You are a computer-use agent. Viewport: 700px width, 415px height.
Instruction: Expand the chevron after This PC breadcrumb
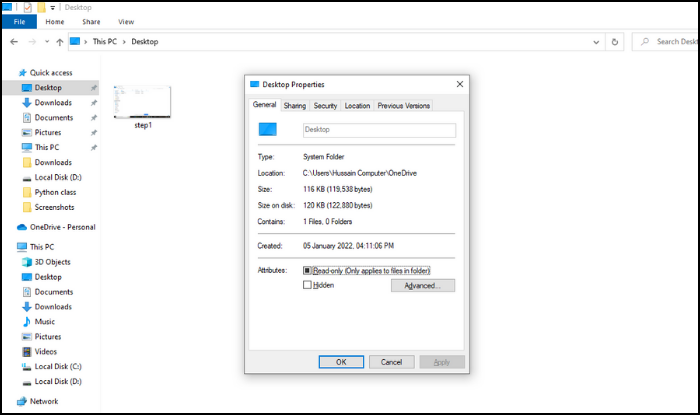tap(124, 42)
